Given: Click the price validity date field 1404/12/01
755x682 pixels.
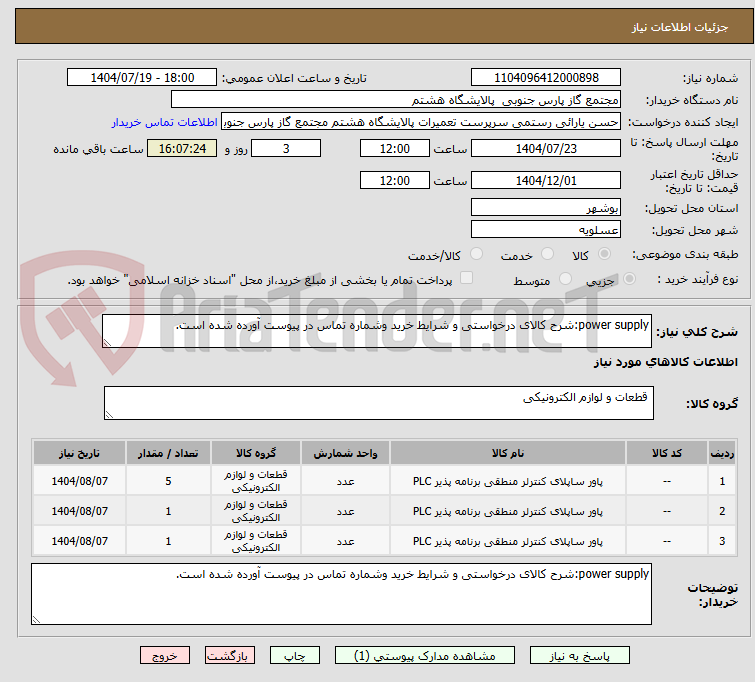Looking at the screenshot, I should point(545,181).
